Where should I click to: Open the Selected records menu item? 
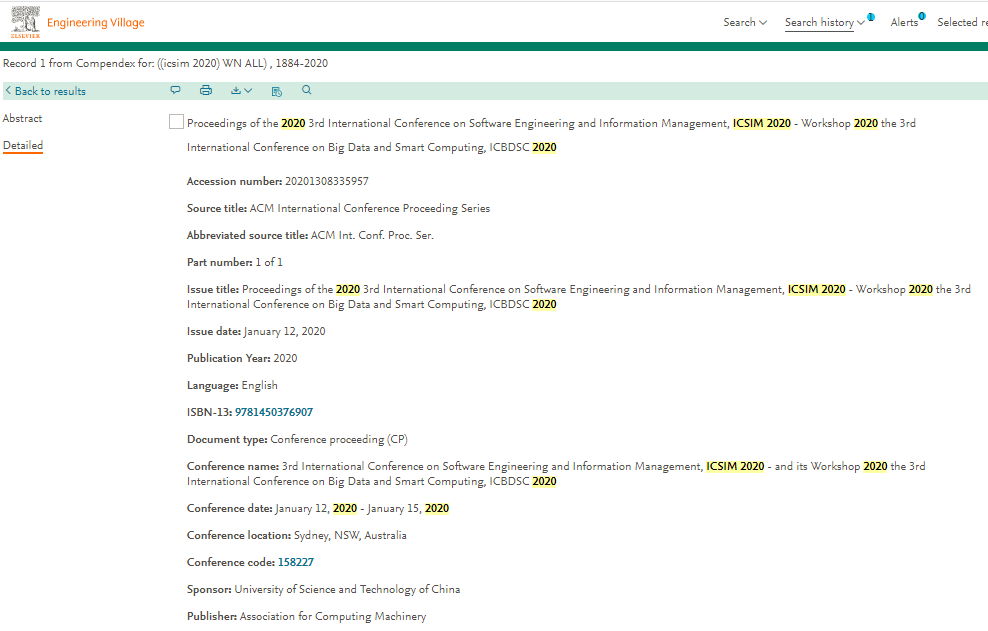(962, 23)
